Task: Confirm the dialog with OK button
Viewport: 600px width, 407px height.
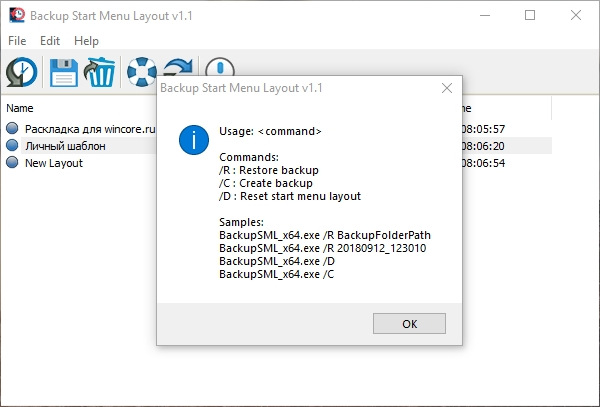Action: click(409, 324)
